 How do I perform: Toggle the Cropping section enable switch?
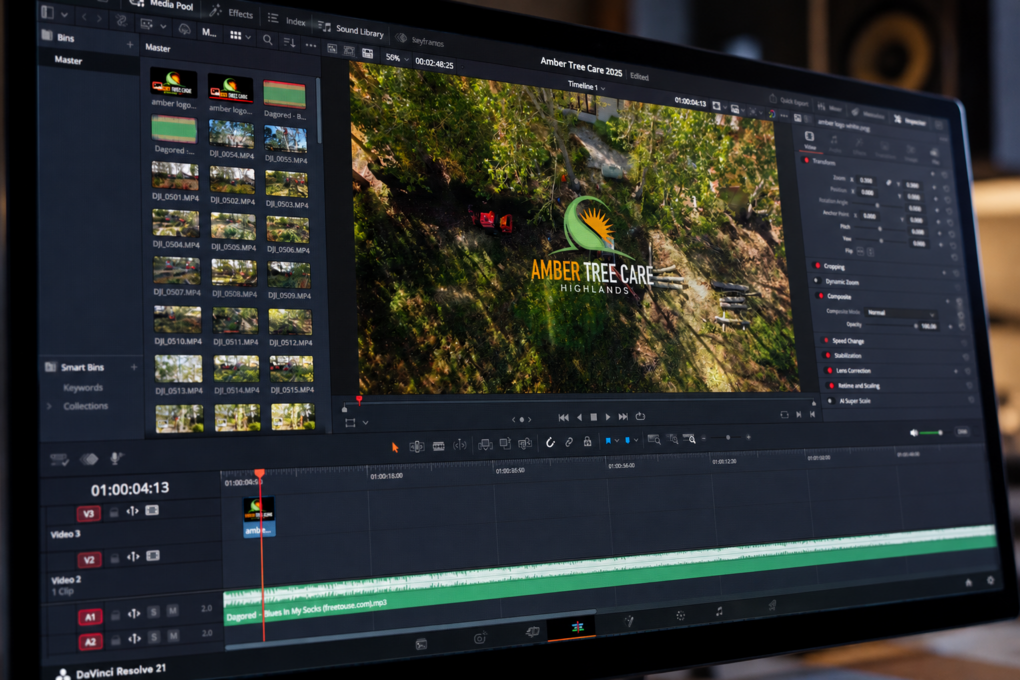[x=817, y=265]
